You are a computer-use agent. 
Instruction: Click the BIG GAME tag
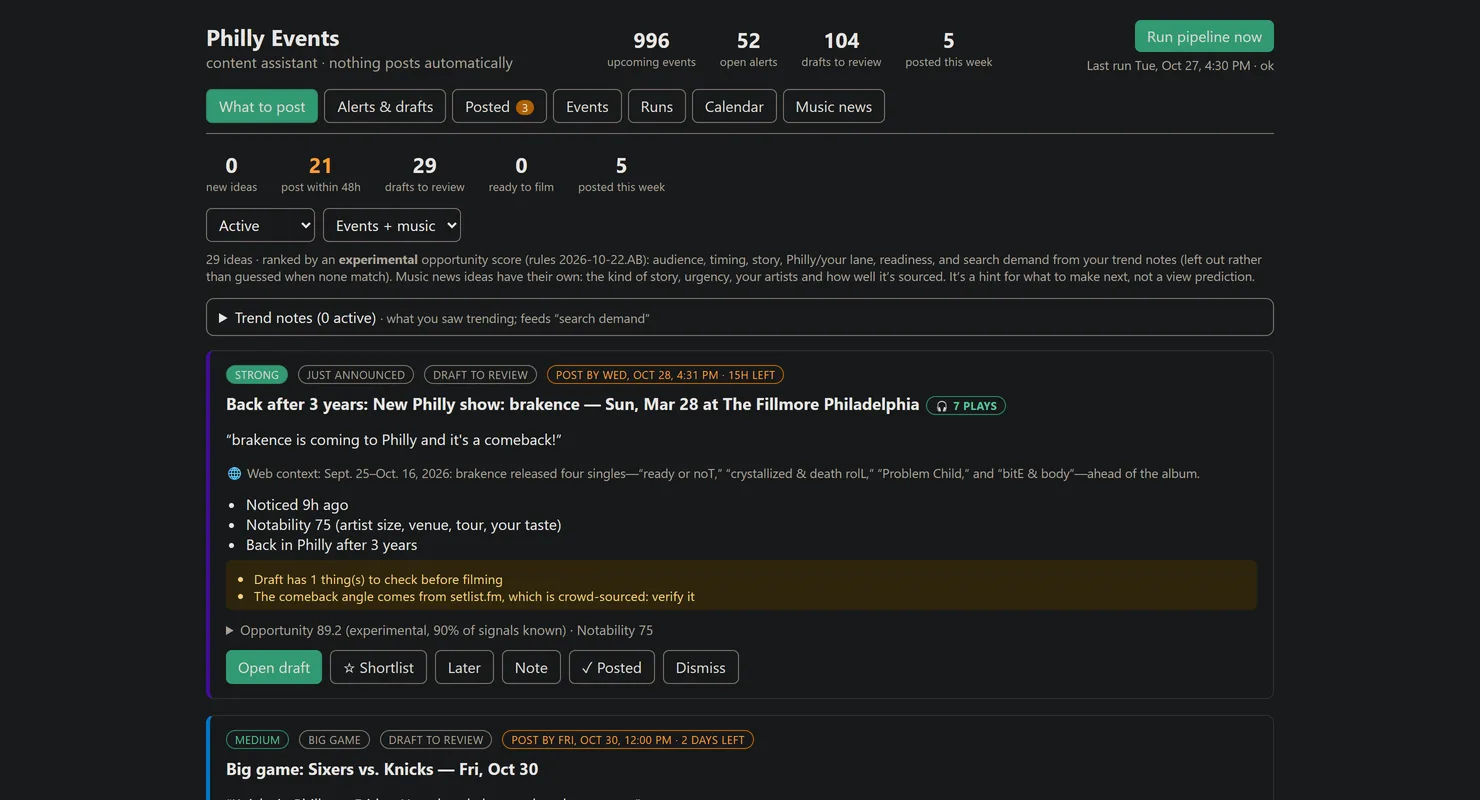coord(334,740)
